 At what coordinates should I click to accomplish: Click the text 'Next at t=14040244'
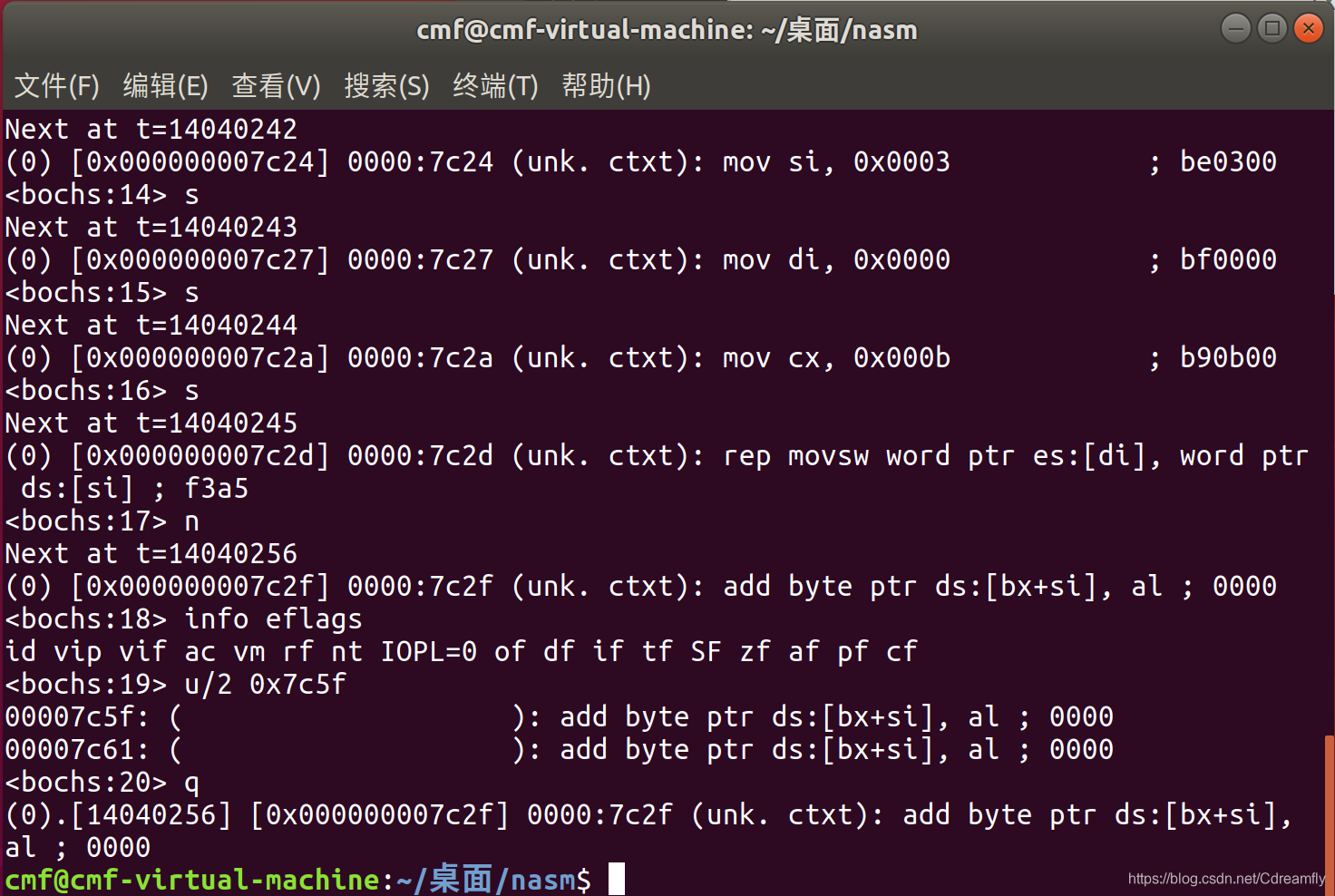[151, 325]
